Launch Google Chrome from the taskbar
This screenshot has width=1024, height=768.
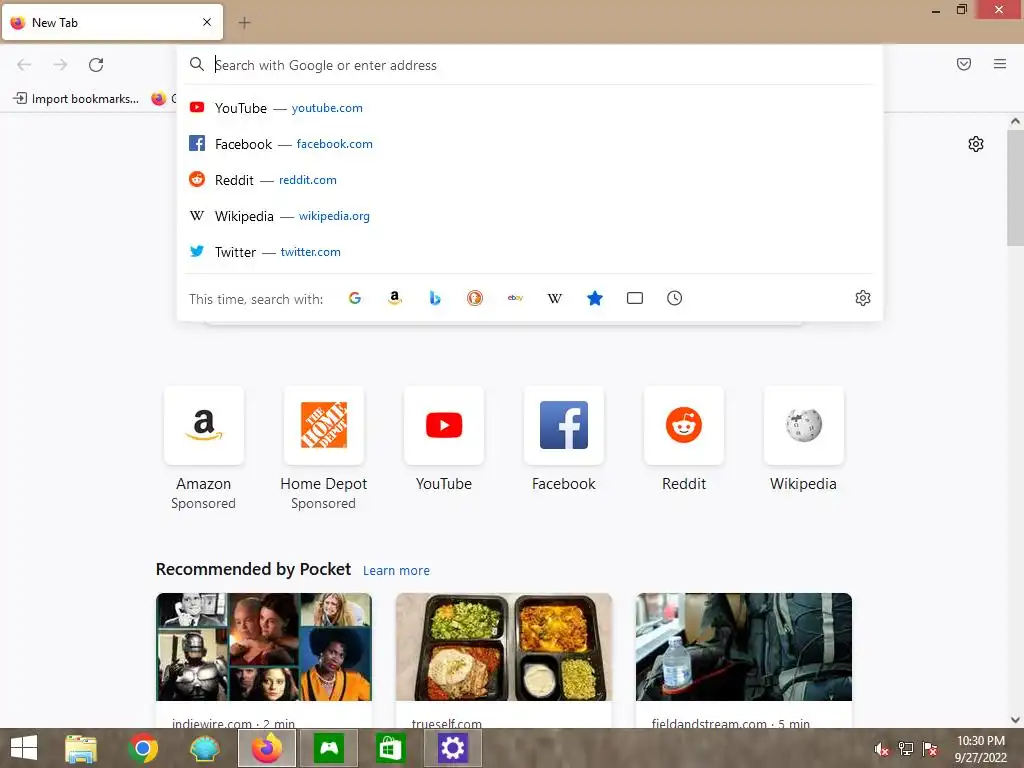[142, 748]
